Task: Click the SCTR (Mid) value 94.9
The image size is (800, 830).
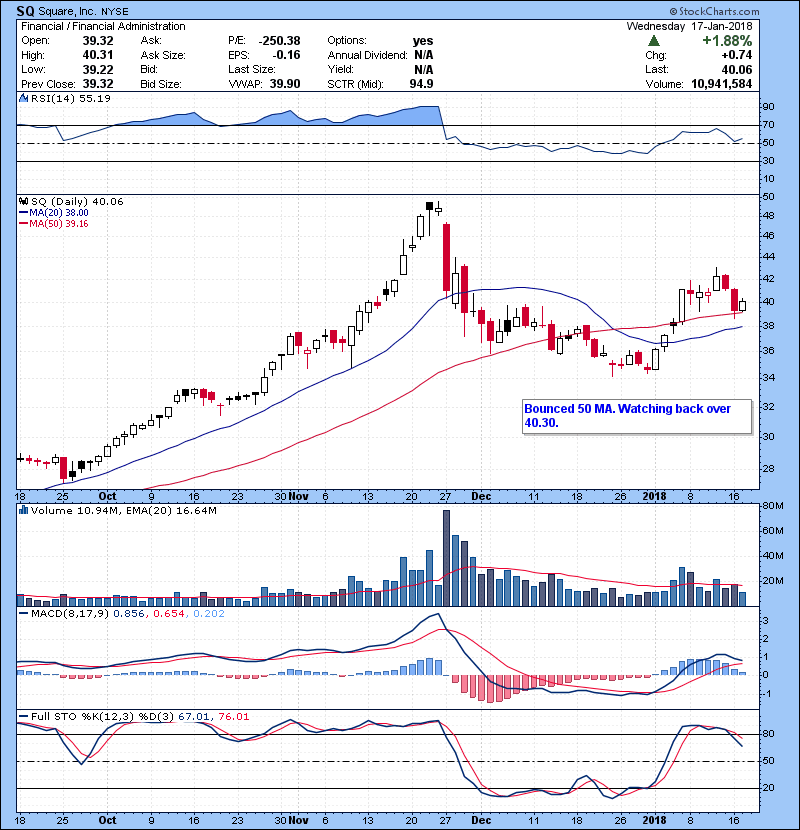Action: 421,84
